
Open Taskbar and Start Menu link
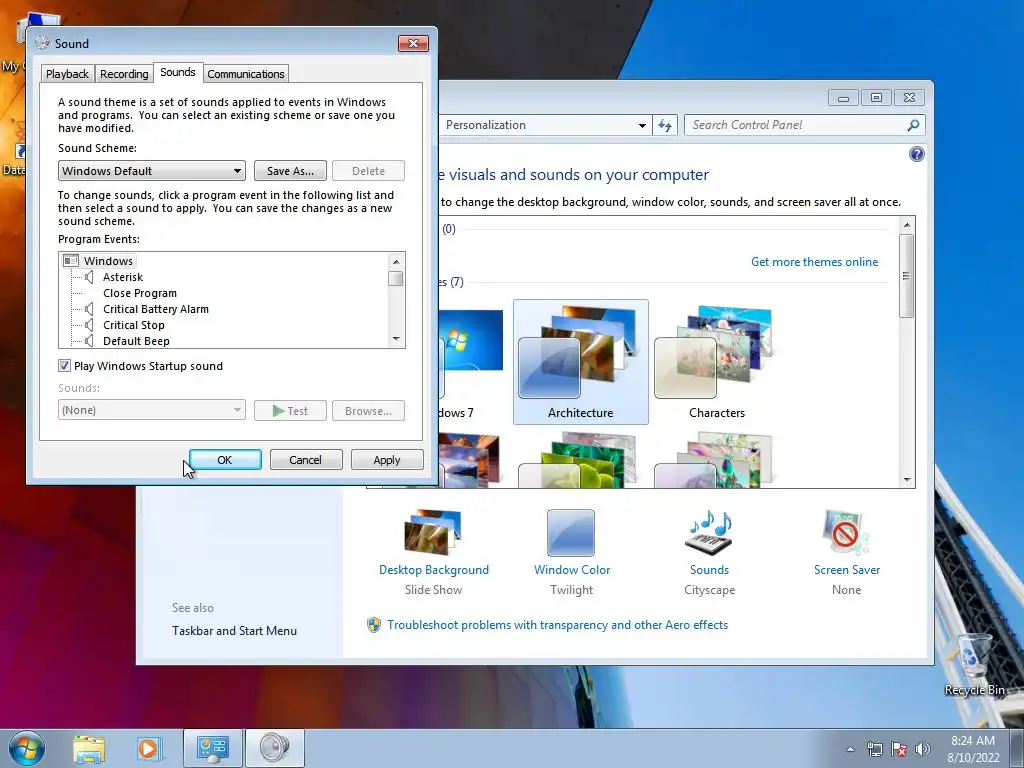point(234,631)
